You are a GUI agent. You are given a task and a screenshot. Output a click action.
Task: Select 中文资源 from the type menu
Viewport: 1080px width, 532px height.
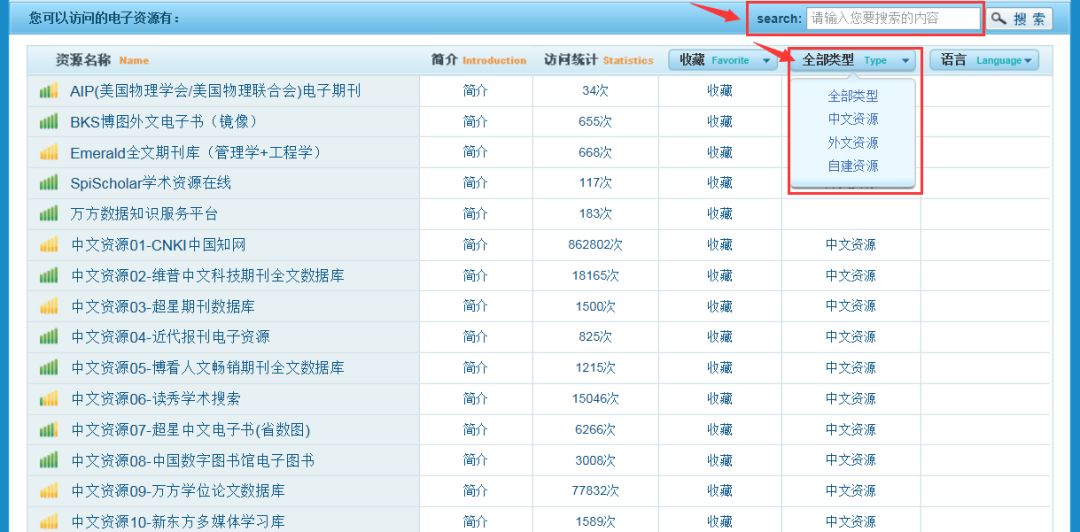(853, 119)
